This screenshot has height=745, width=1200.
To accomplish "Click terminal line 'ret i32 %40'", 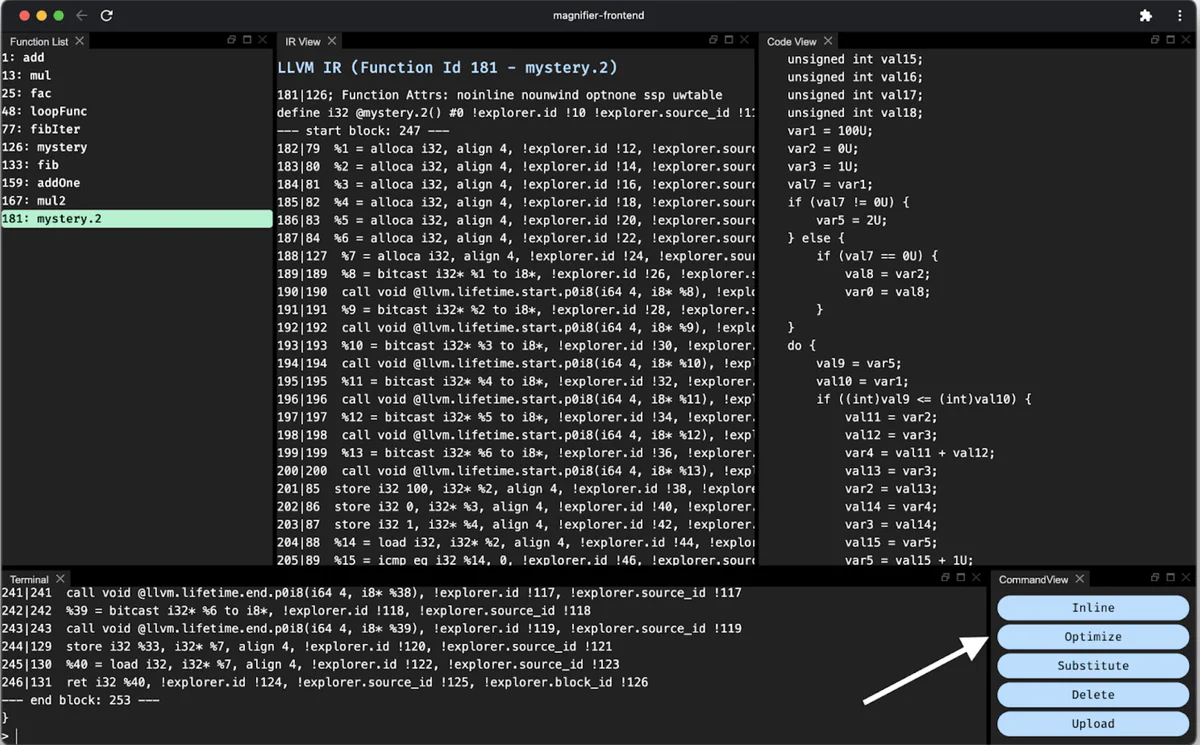I will [x=324, y=682].
